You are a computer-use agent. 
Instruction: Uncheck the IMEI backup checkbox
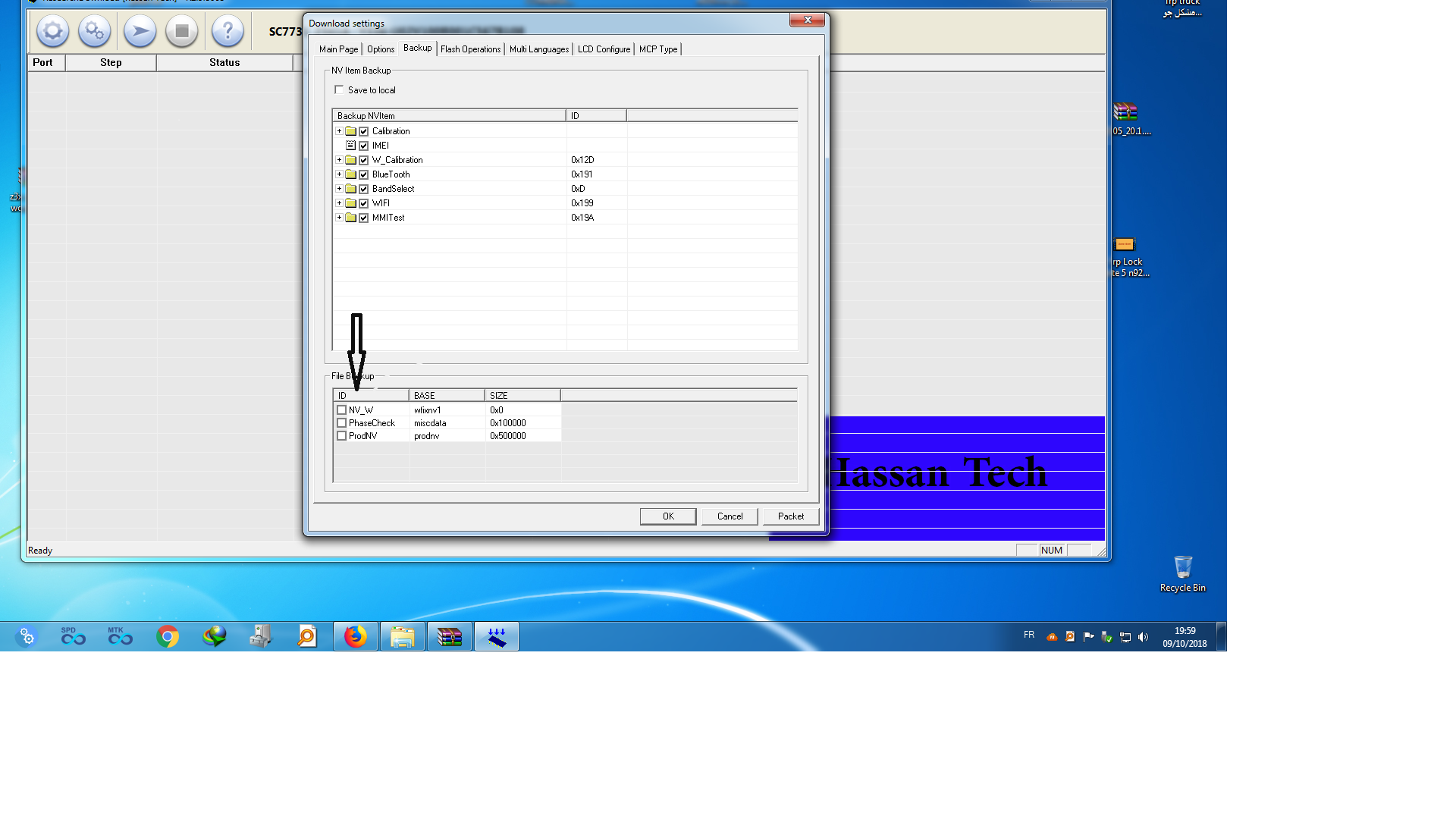coord(364,146)
